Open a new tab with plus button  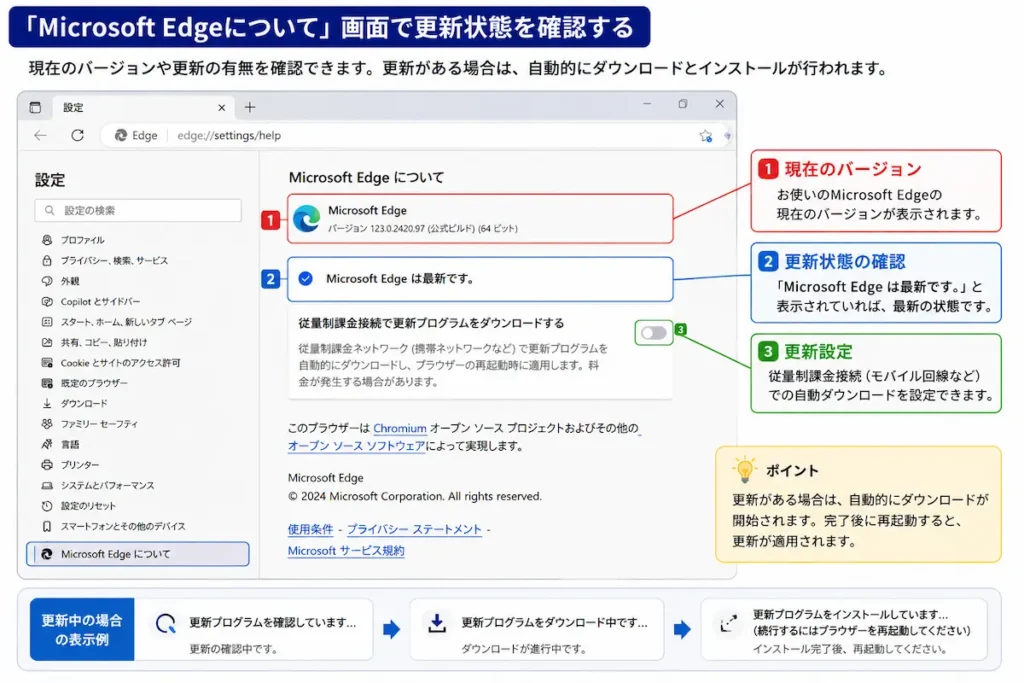pos(249,107)
